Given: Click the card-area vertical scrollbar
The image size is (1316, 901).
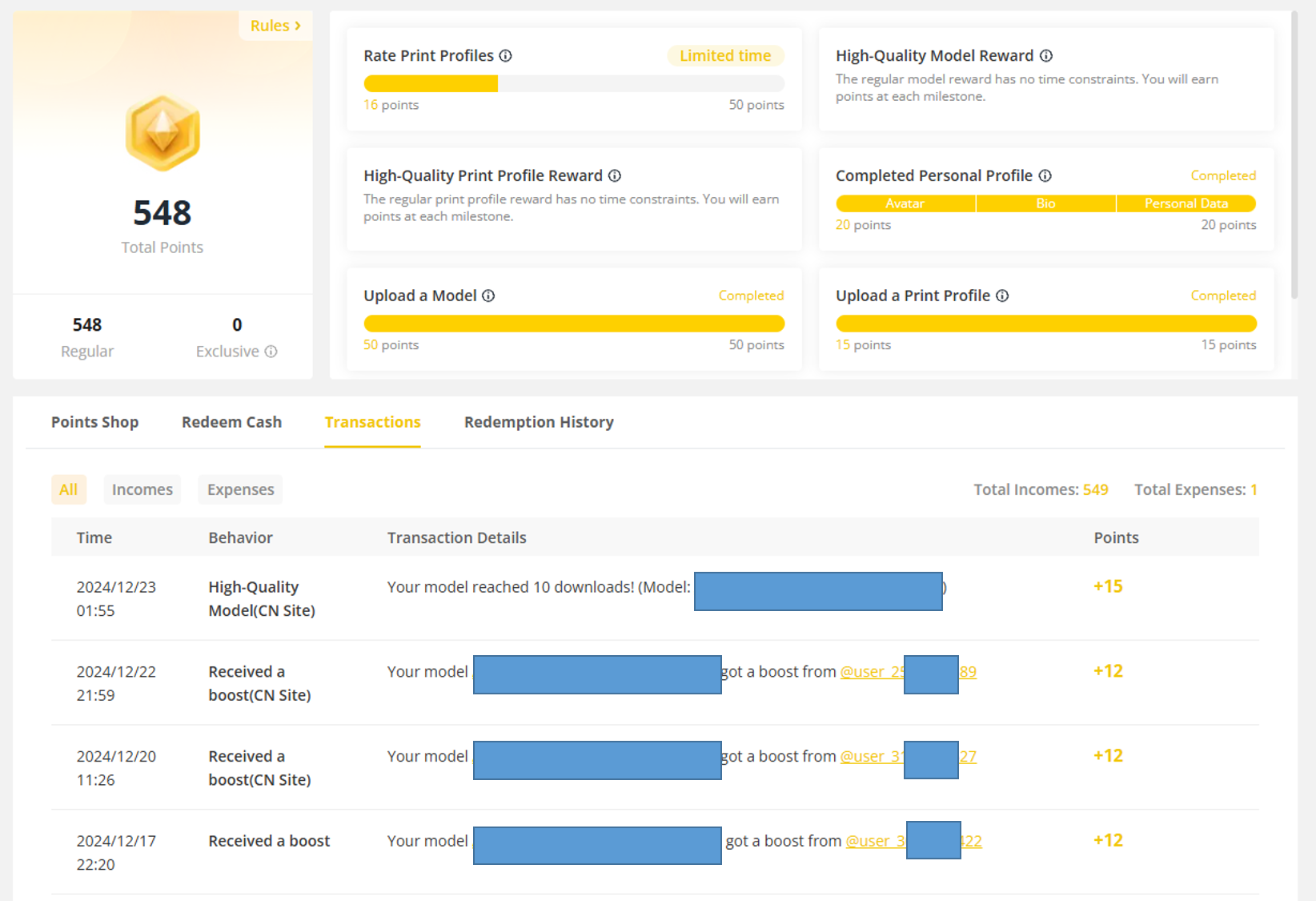Looking at the screenshot, I should (1294, 156).
